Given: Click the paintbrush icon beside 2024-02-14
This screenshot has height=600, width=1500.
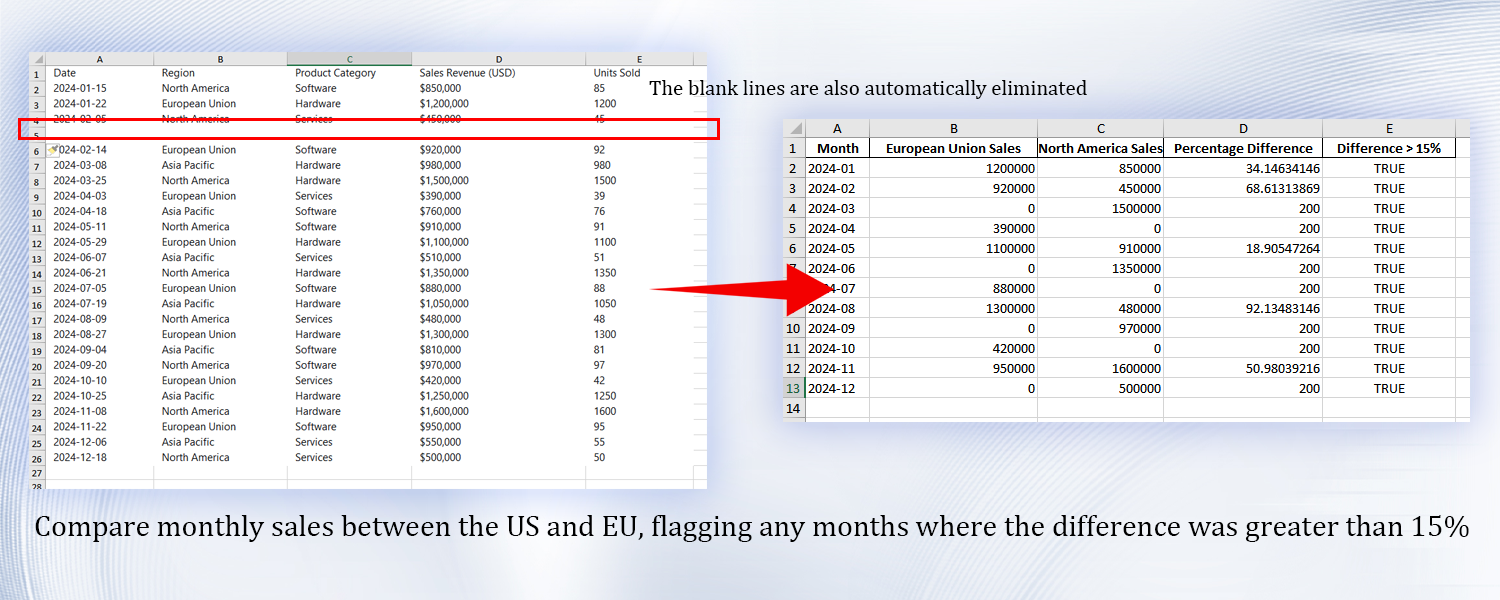Looking at the screenshot, I should tap(52, 149).
